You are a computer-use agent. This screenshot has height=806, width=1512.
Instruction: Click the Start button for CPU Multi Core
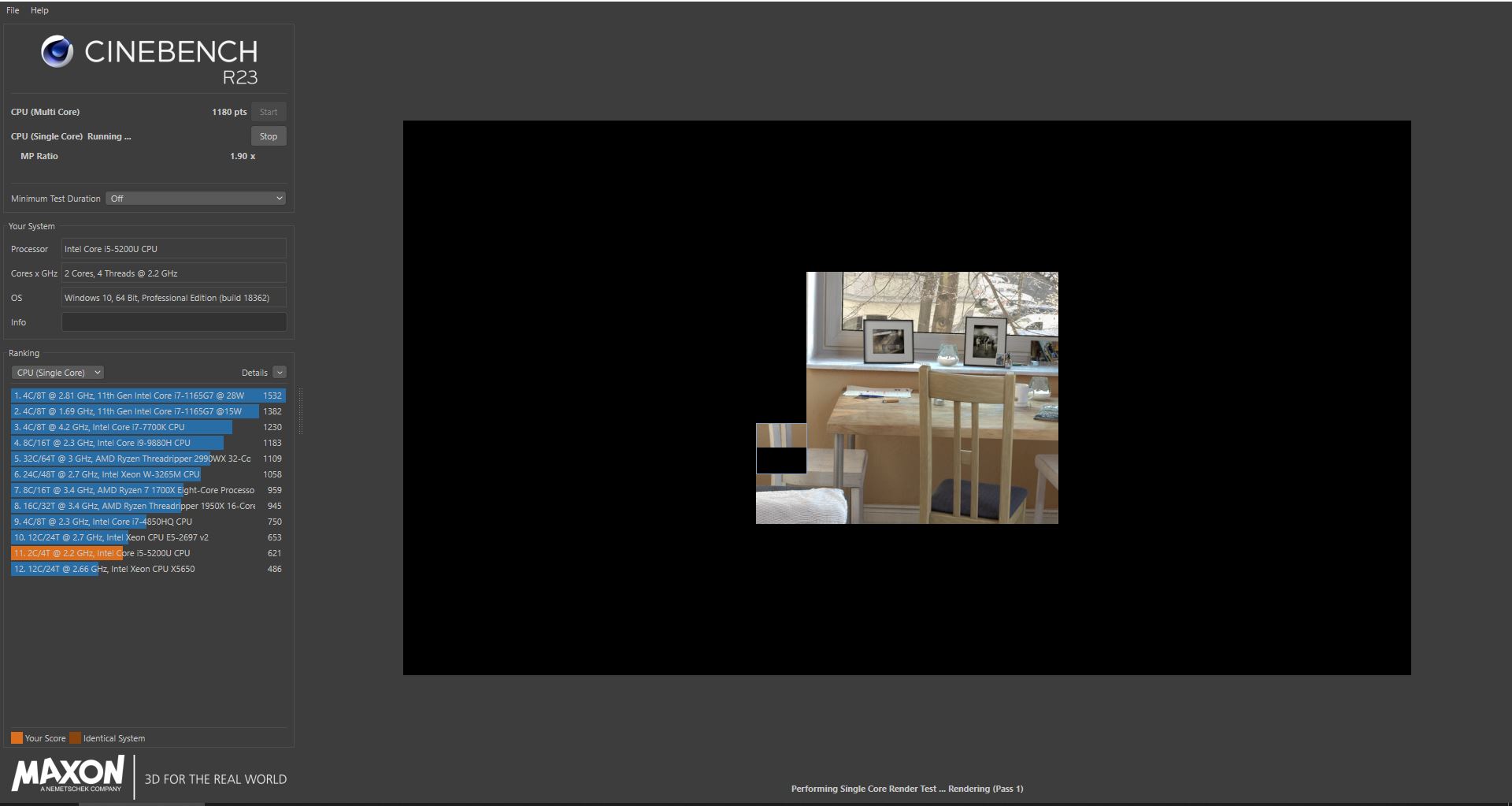[269, 112]
